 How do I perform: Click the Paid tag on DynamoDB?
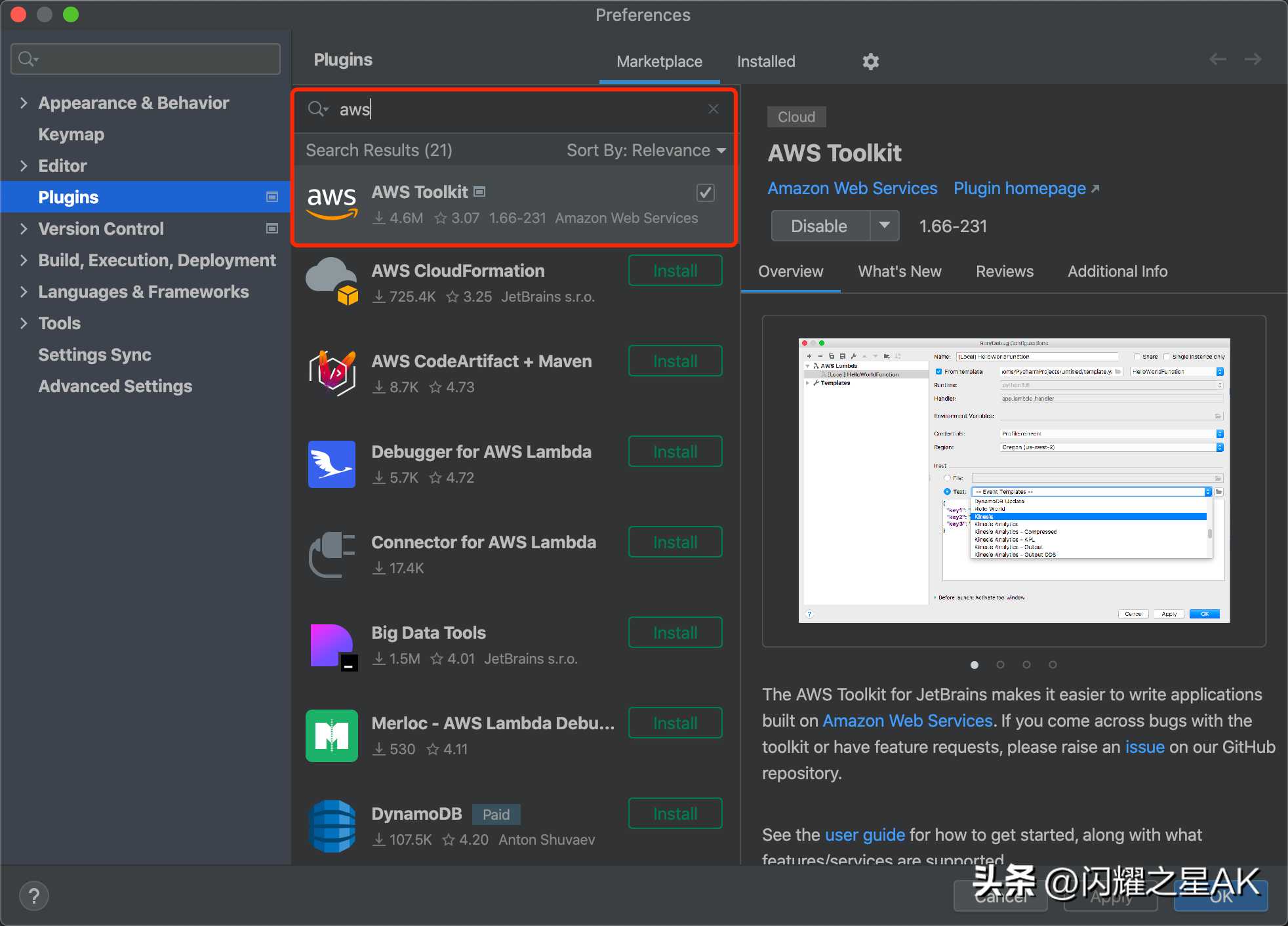click(x=496, y=815)
